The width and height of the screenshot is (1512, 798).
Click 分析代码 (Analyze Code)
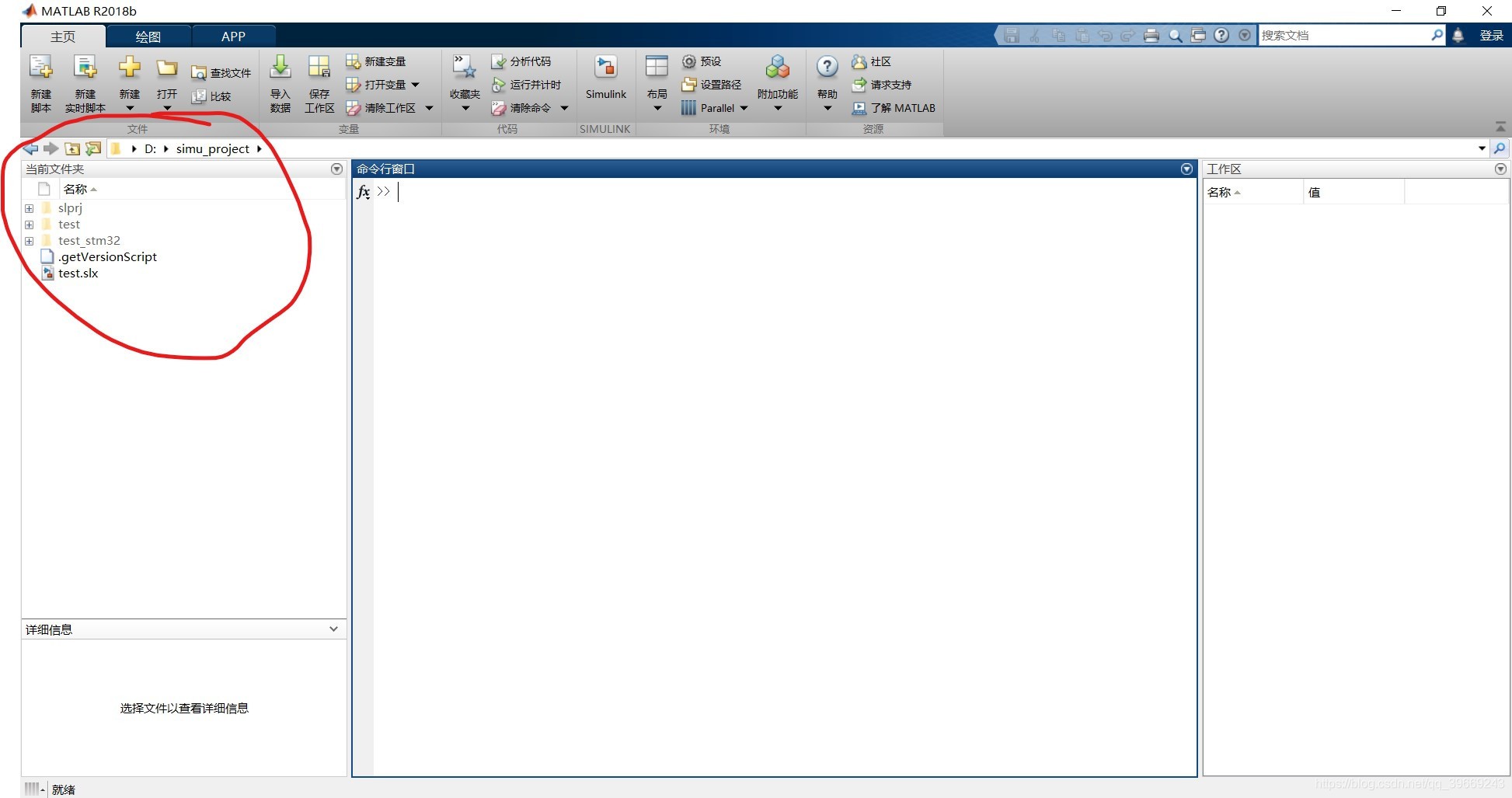pyautogui.click(x=521, y=61)
